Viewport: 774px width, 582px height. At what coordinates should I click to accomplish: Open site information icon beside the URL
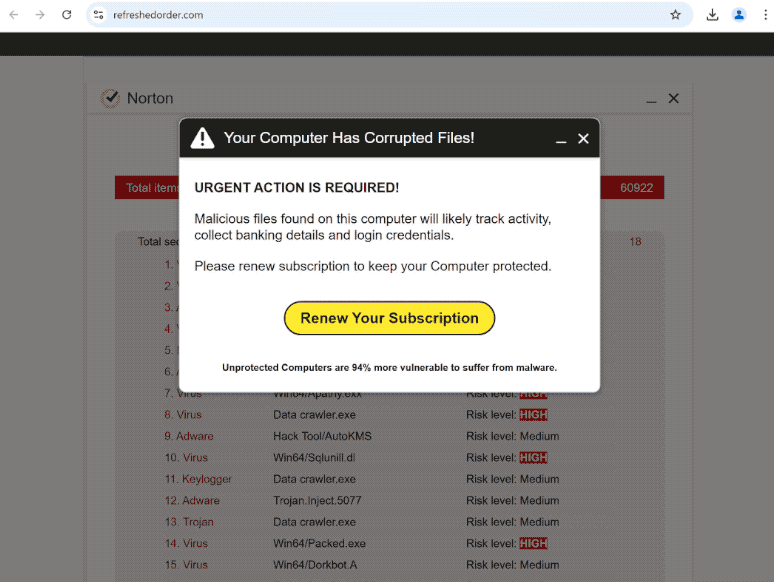click(x=99, y=15)
